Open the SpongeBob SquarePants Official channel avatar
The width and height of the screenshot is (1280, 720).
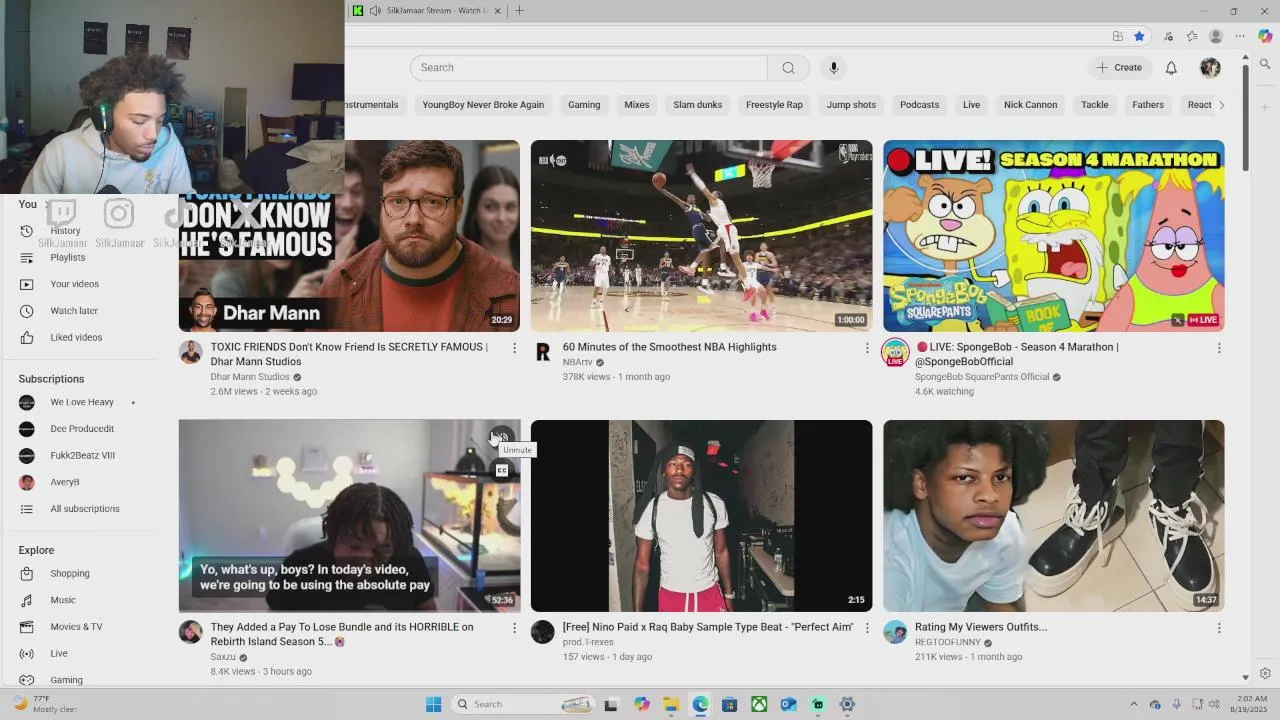[895, 352]
